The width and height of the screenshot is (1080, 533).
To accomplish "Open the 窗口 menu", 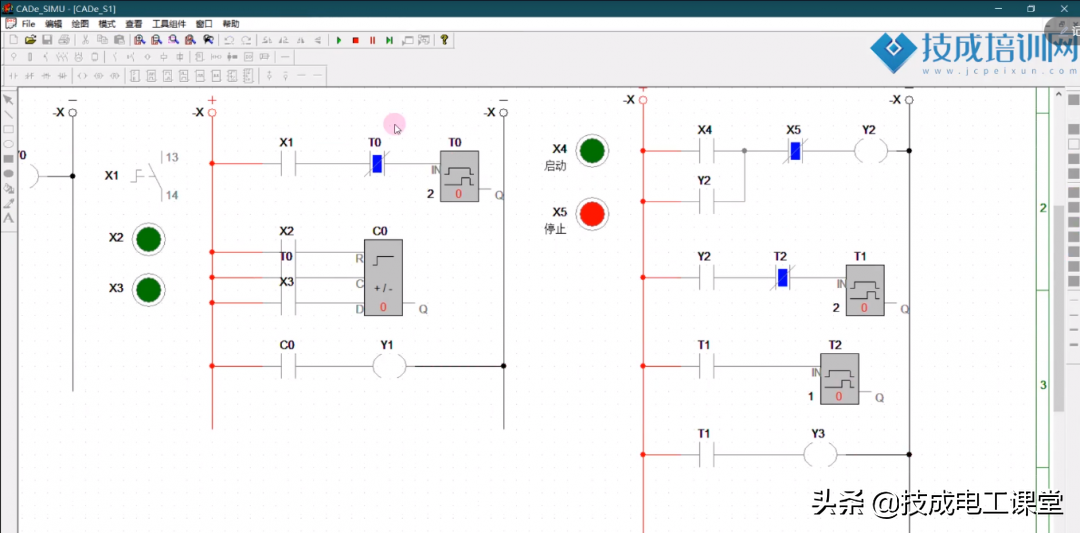I will click(204, 23).
